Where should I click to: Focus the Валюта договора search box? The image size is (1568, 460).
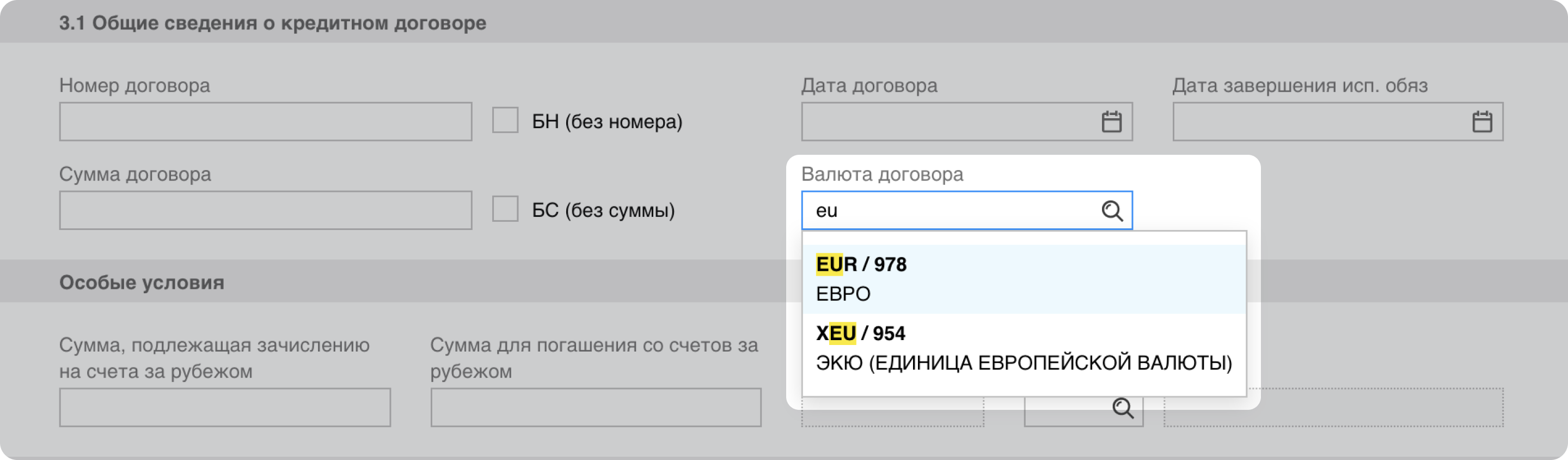point(950,211)
